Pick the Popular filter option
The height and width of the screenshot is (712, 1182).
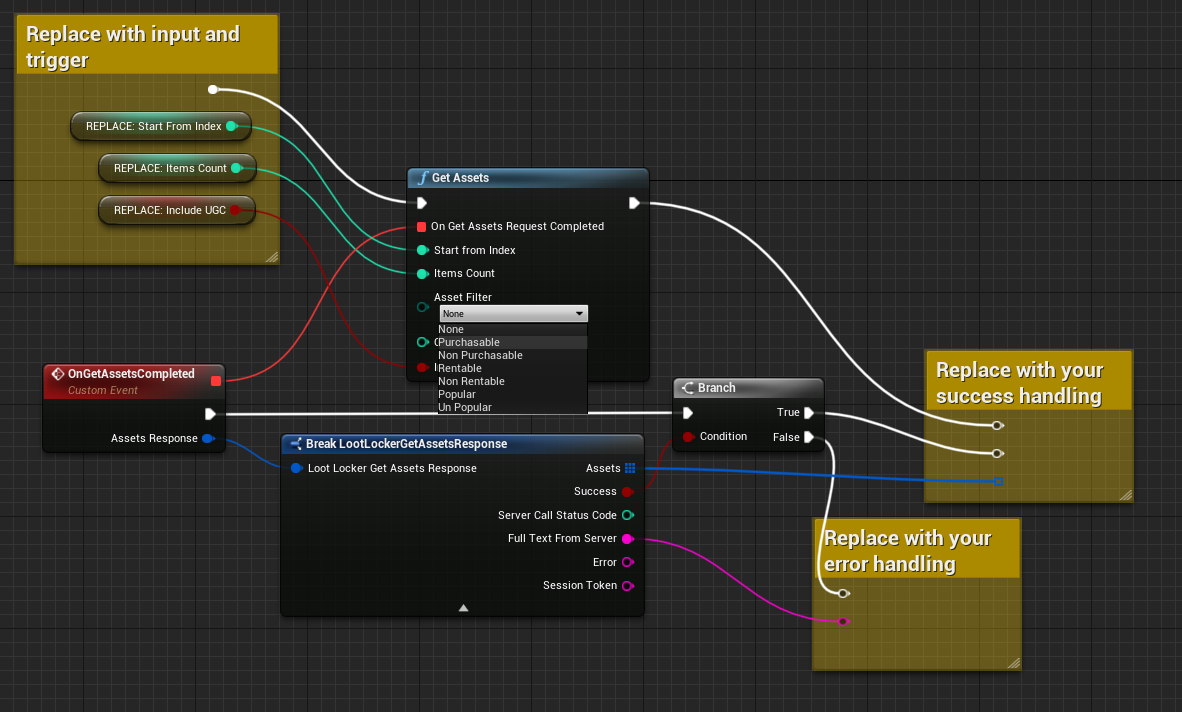[457, 394]
